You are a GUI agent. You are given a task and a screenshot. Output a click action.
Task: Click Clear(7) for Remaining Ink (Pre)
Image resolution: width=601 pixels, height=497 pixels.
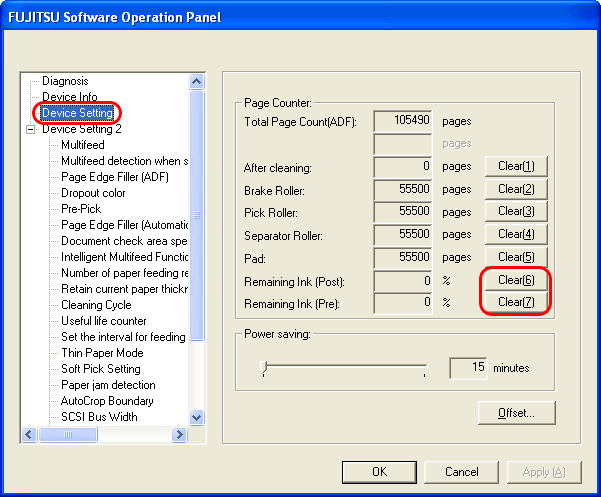coord(516,302)
